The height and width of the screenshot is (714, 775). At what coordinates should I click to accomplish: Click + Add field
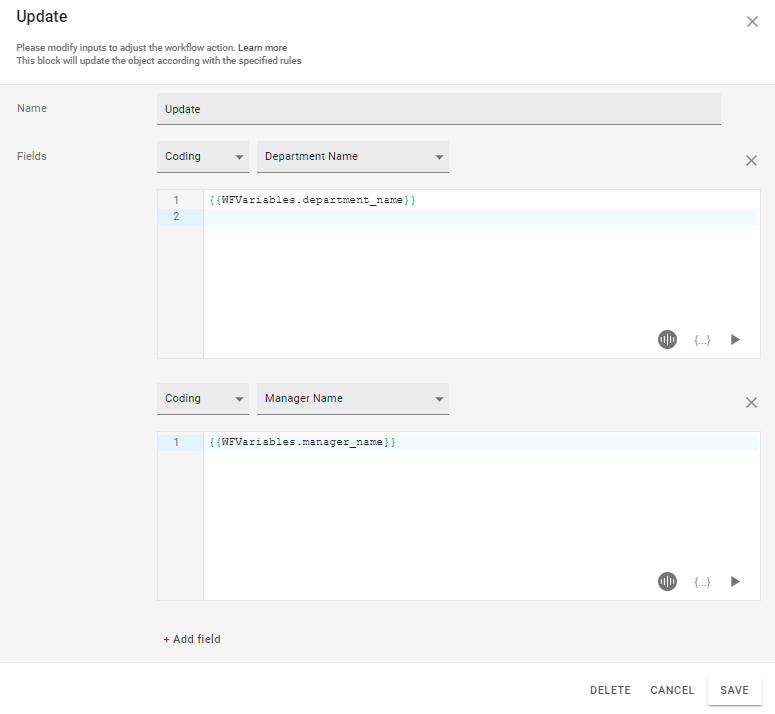click(x=192, y=639)
